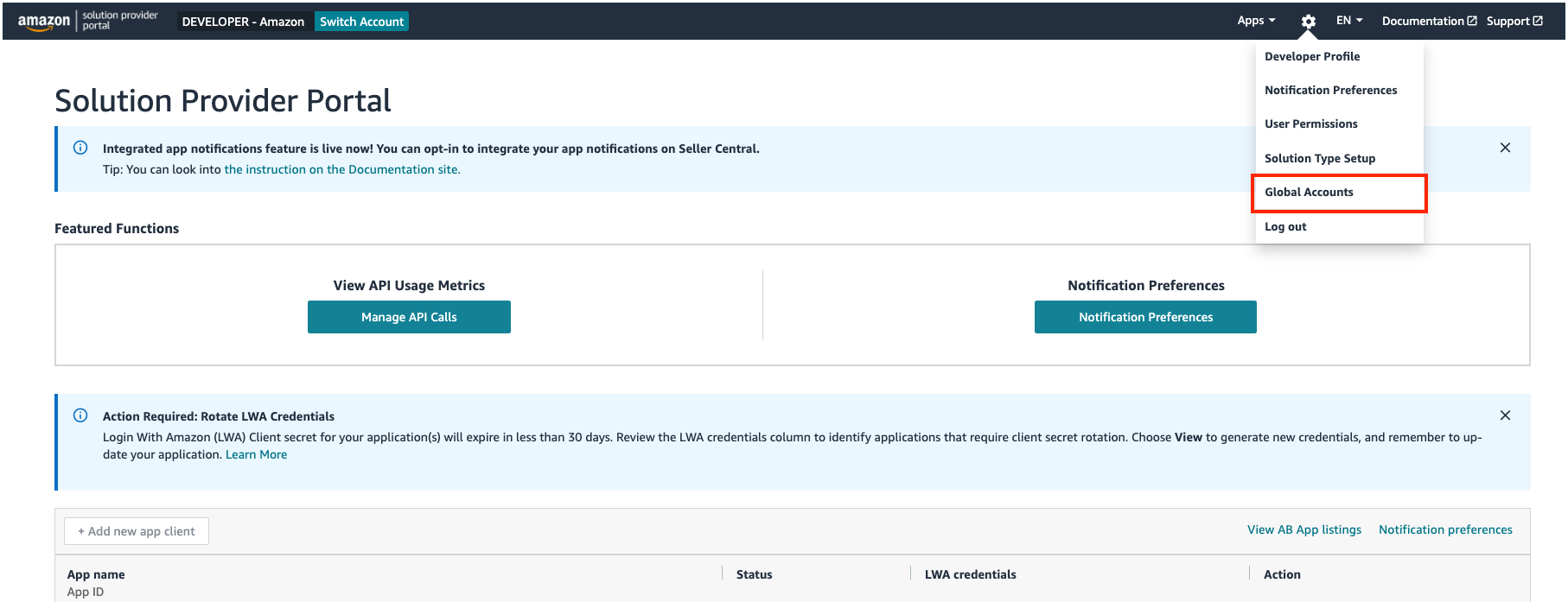Click the App ID column subheader
Screen dimensions: 1568x602
pyautogui.click(x=86, y=592)
